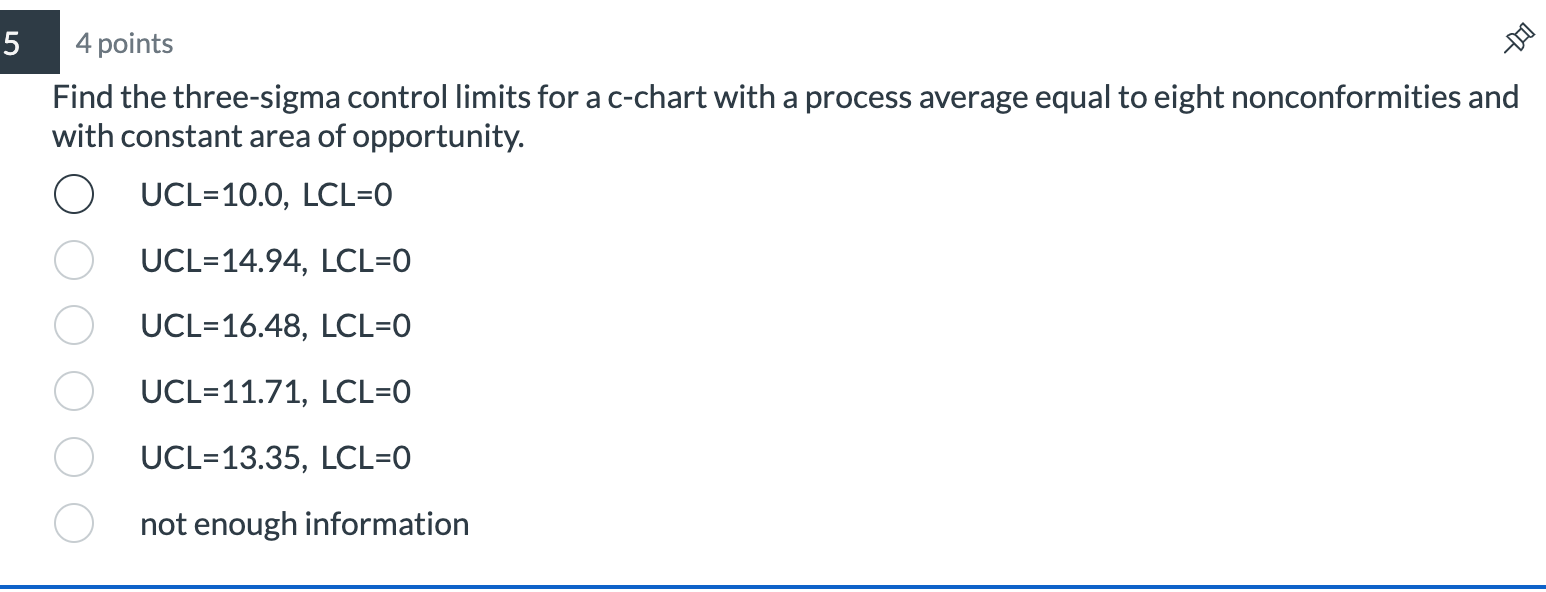
Task: Choose answer option UCL=16.48, LCL=0 by its text
Action: tap(276, 326)
